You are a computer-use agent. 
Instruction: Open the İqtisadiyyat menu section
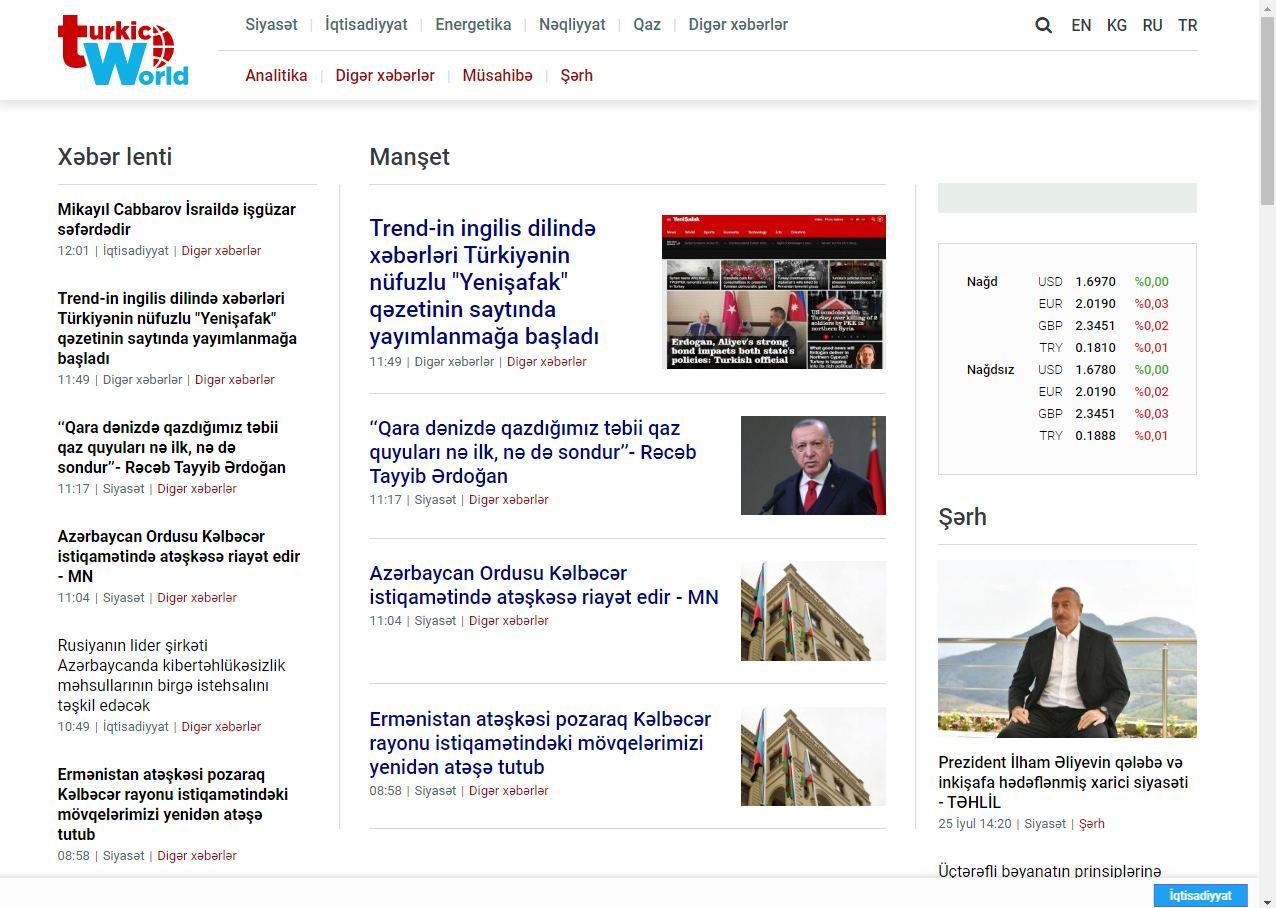click(x=366, y=25)
